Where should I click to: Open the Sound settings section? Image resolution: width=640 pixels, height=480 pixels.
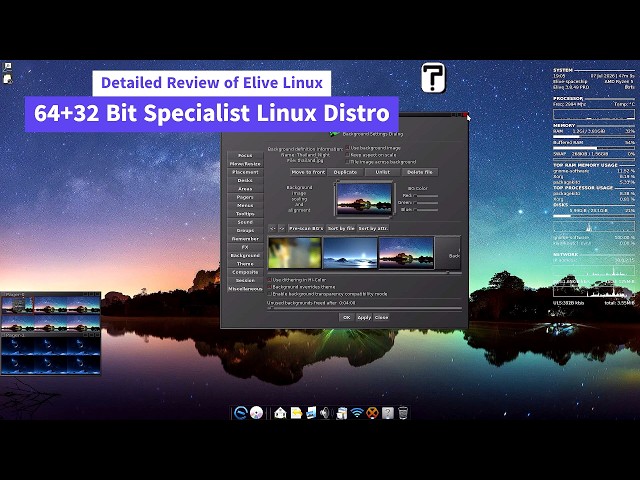coord(245,222)
